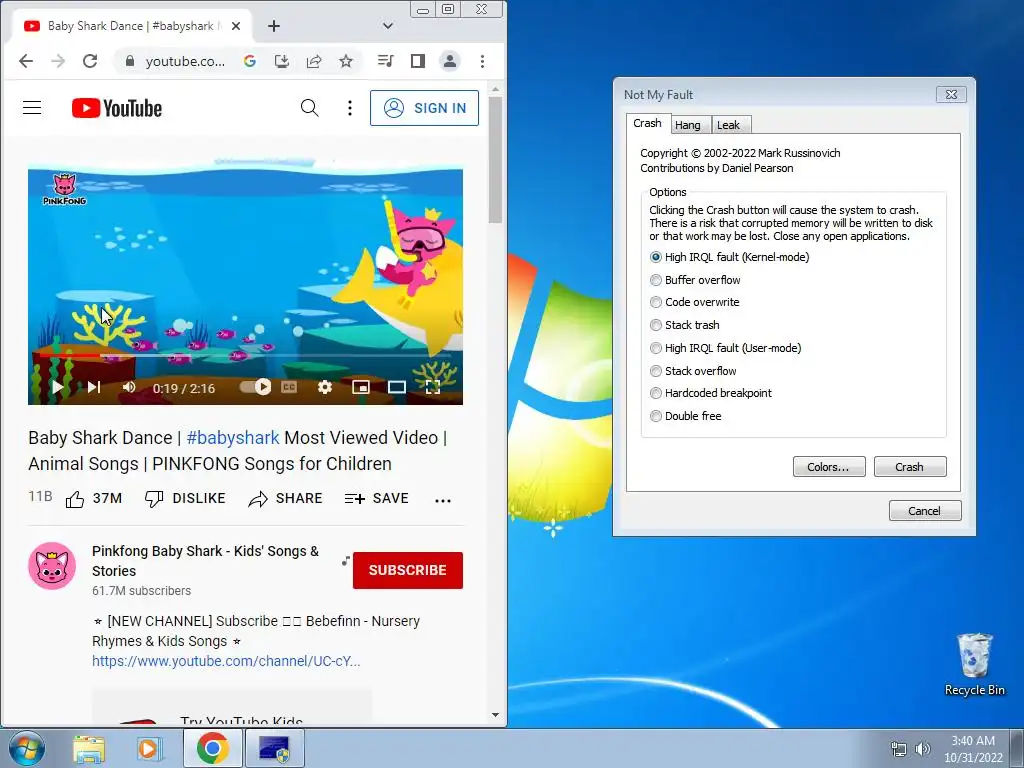Screen dimensions: 1024x768
Task: Open the youtube.com/channel link in description
Action: tap(226, 661)
